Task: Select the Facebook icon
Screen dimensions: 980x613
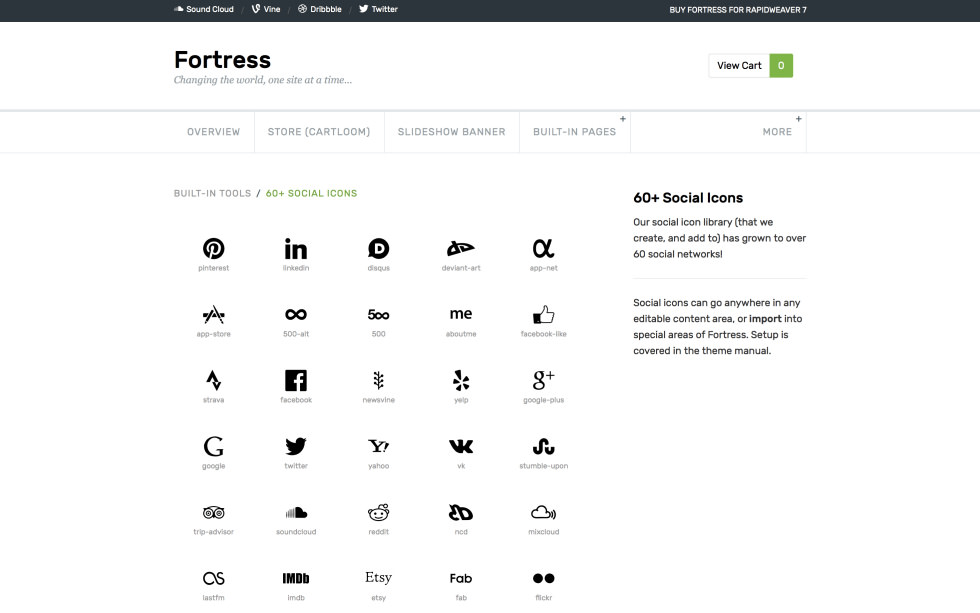Action: [296, 380]
